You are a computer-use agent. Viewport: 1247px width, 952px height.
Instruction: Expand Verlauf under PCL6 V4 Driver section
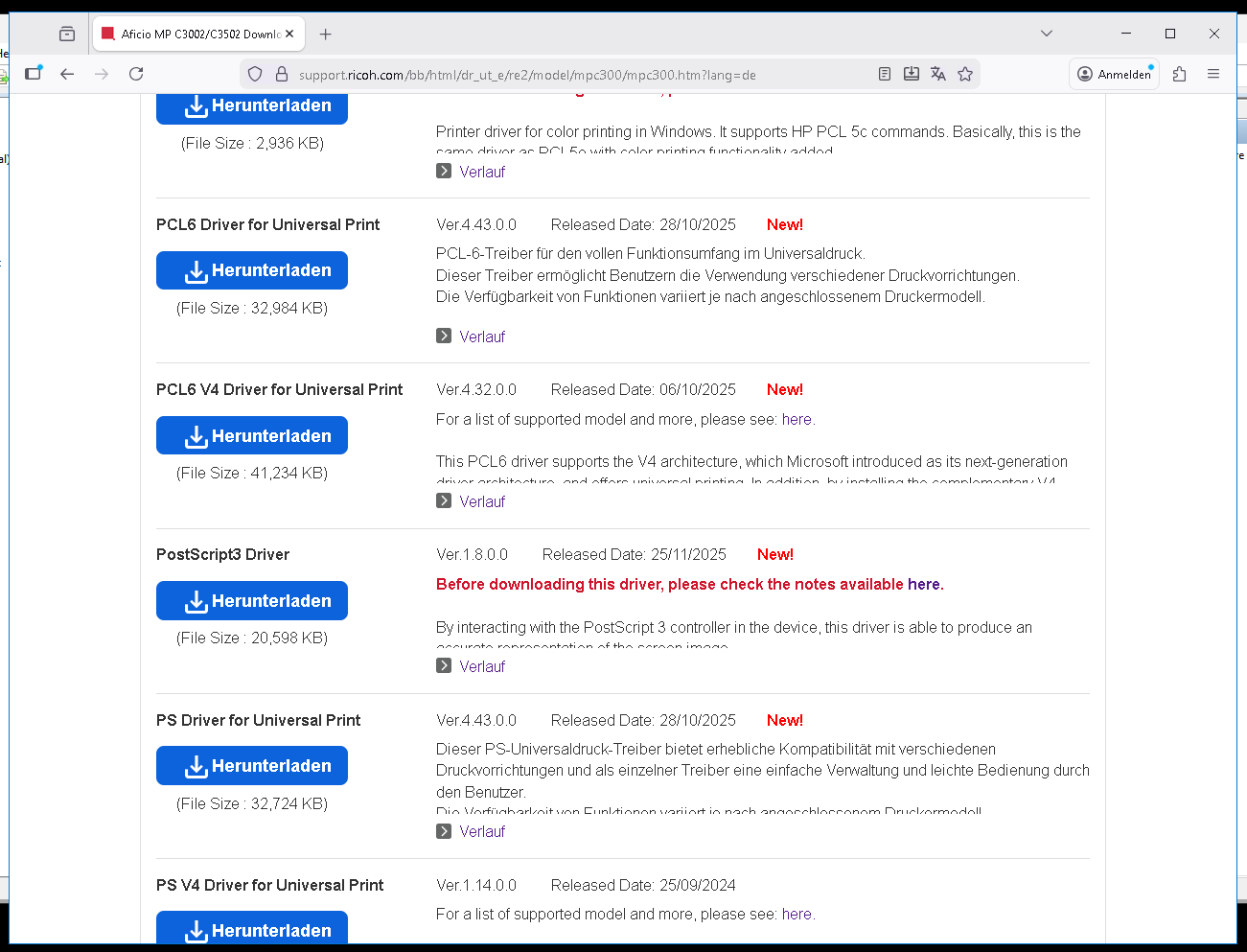[481, 501]
